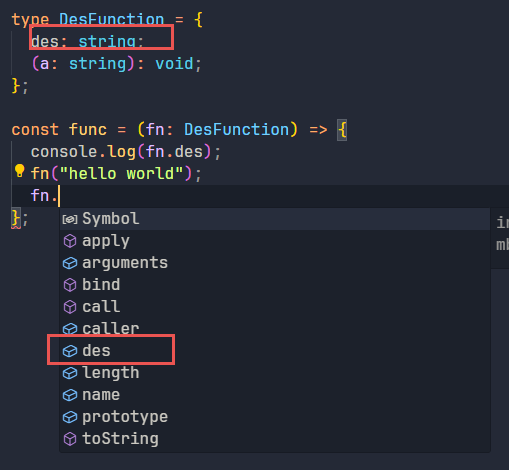Image resolution: width=509 pixels, height=470 pixels.
Task: Choose the des property suggestion
Action: 275,351
